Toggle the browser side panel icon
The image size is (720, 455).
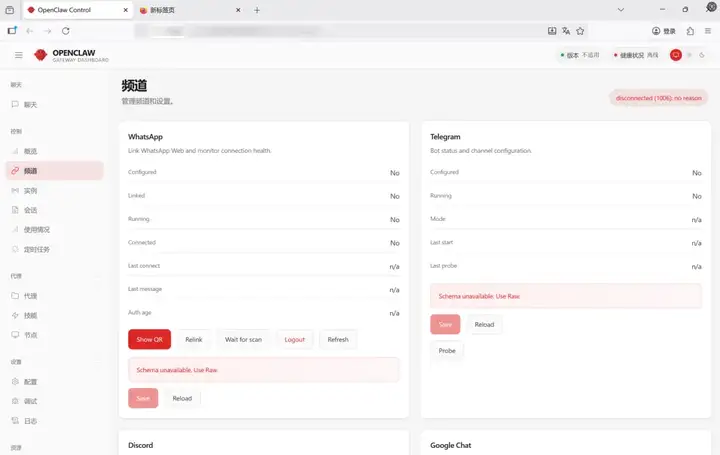pyautogui.click(x=12, y=31)
